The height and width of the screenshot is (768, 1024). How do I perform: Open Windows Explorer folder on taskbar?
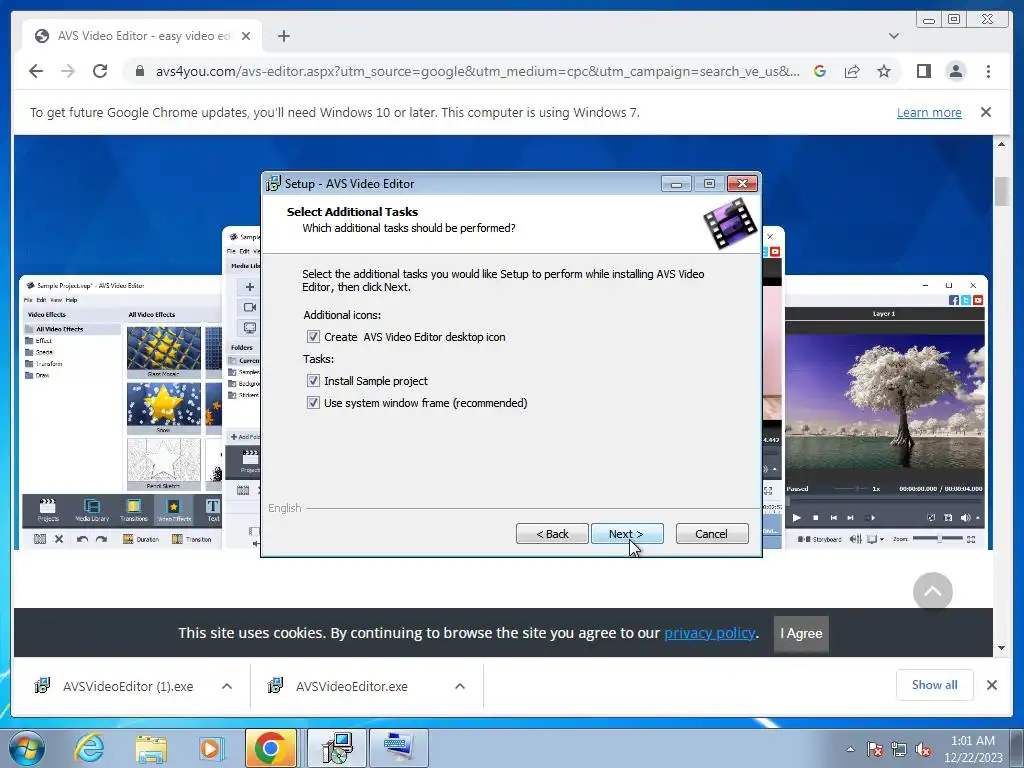pyautogui.click(x=151, y=749)
